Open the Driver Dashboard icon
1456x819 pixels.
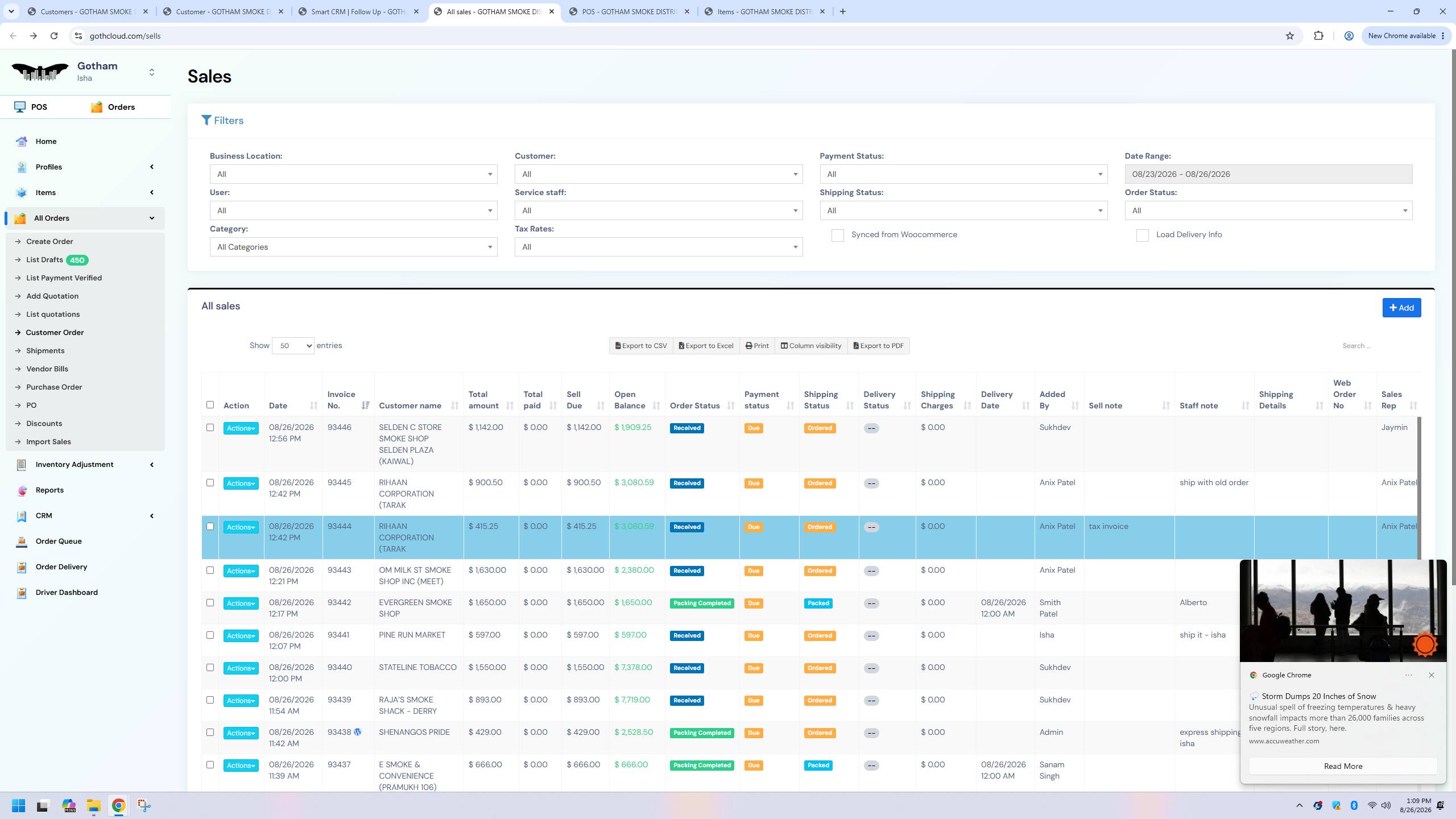click(x=22, y=593)
